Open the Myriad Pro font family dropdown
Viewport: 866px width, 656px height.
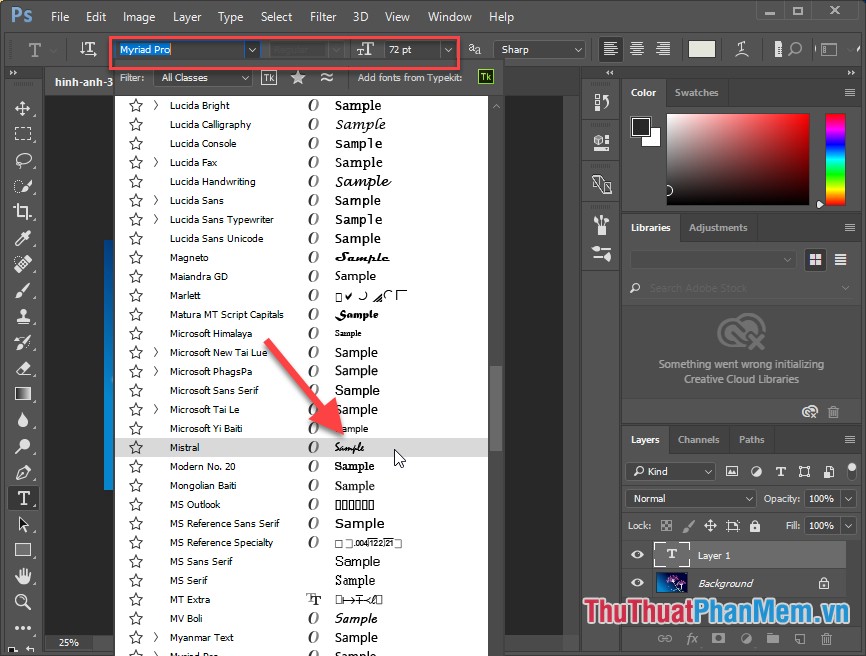(x=251, y=51)
